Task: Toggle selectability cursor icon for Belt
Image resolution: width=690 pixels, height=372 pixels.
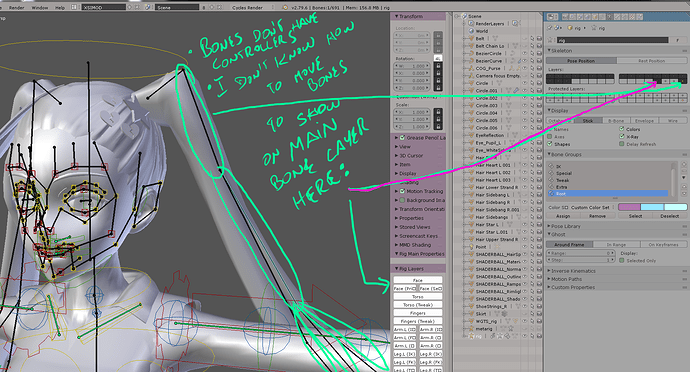Action: click(532, 38)
